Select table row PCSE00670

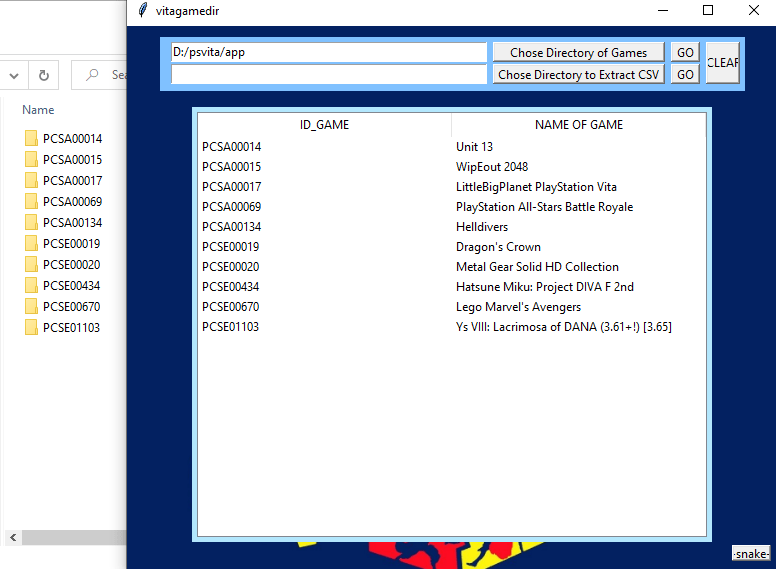[452, 307]
